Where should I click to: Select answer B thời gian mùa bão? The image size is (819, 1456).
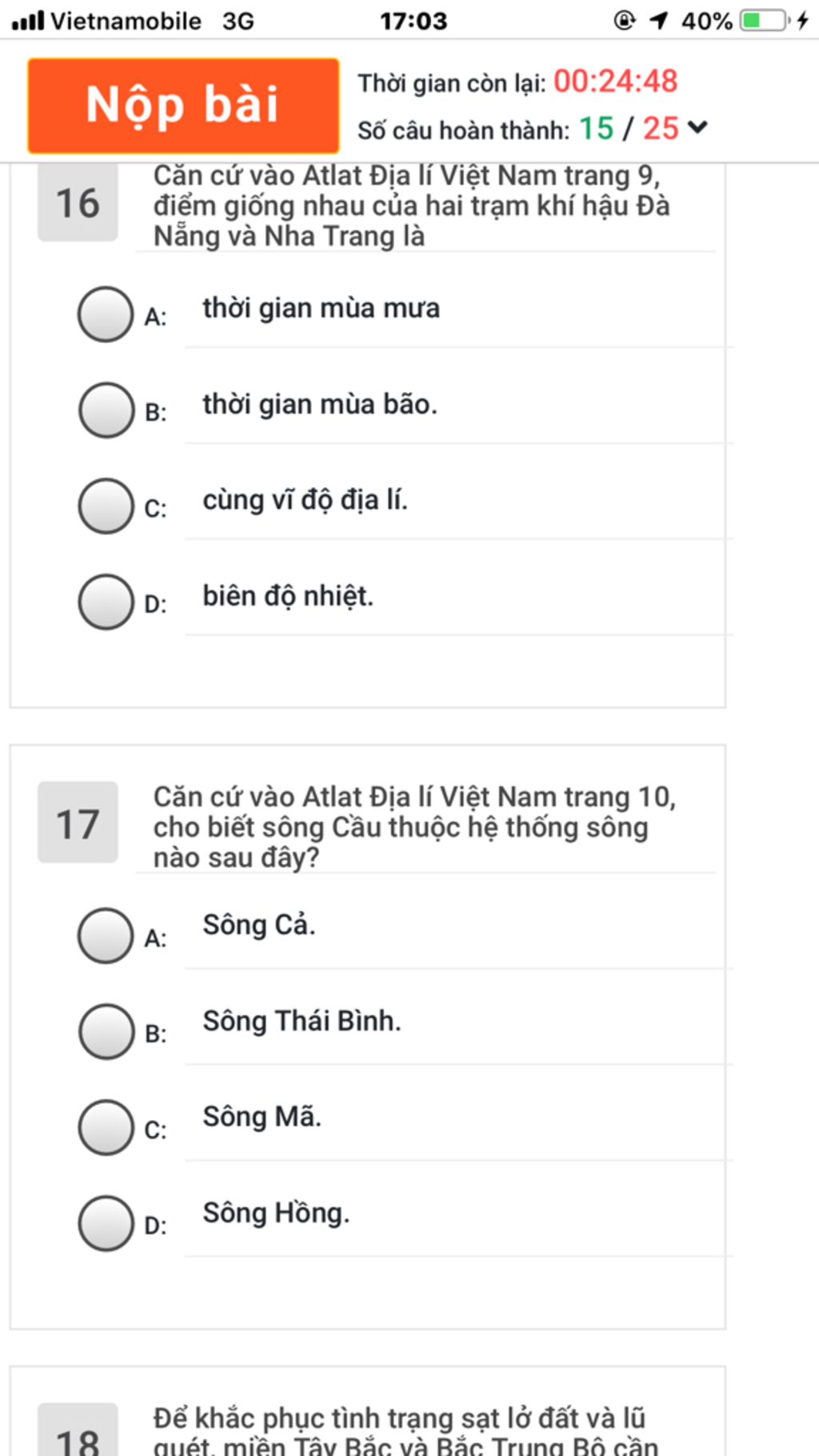click(x=106, y=410)
